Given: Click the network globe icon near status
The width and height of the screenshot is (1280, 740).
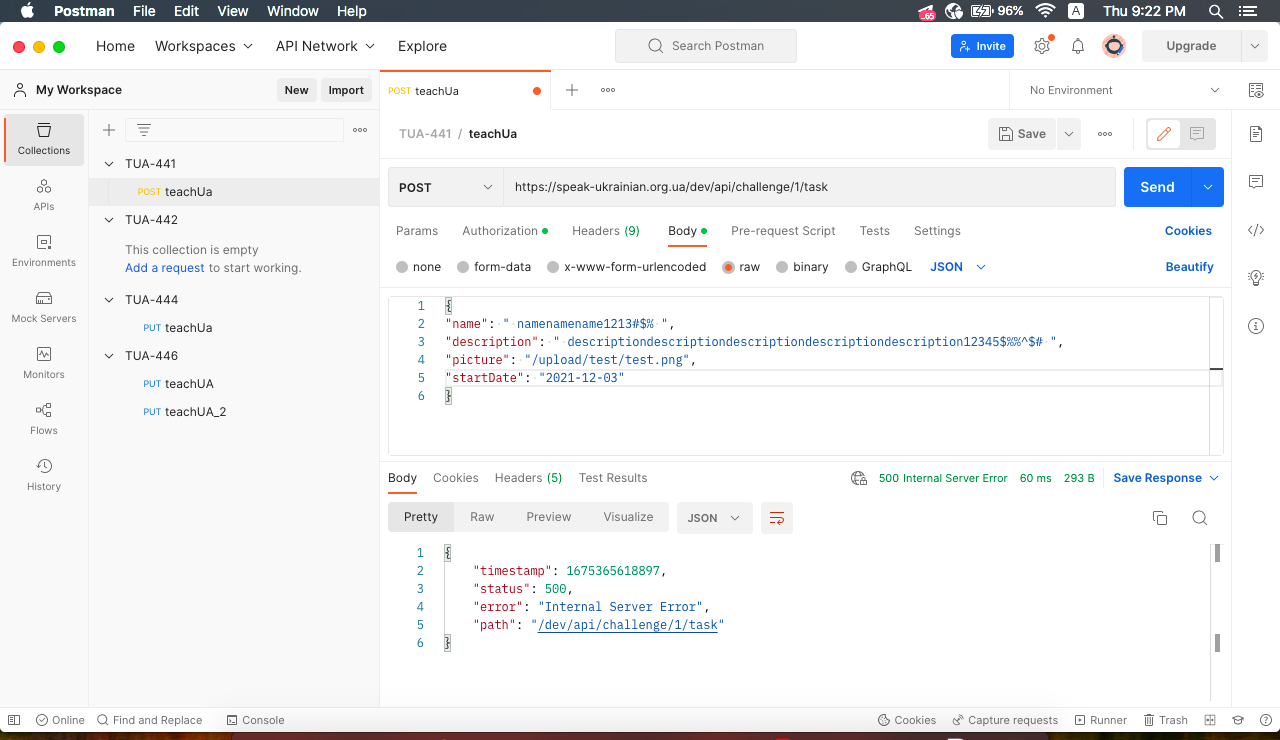Looking at the screenshot, I should (859, 478).
